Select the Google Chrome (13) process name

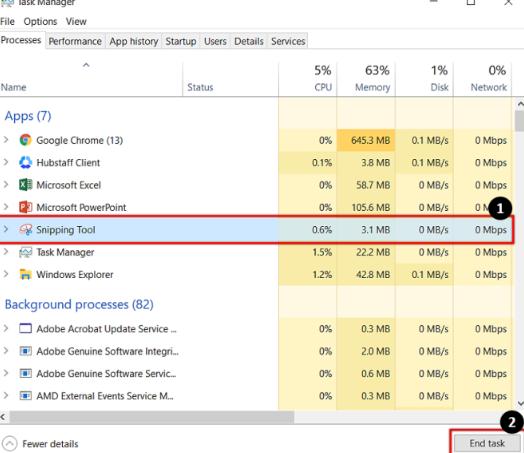click(80, 140)
